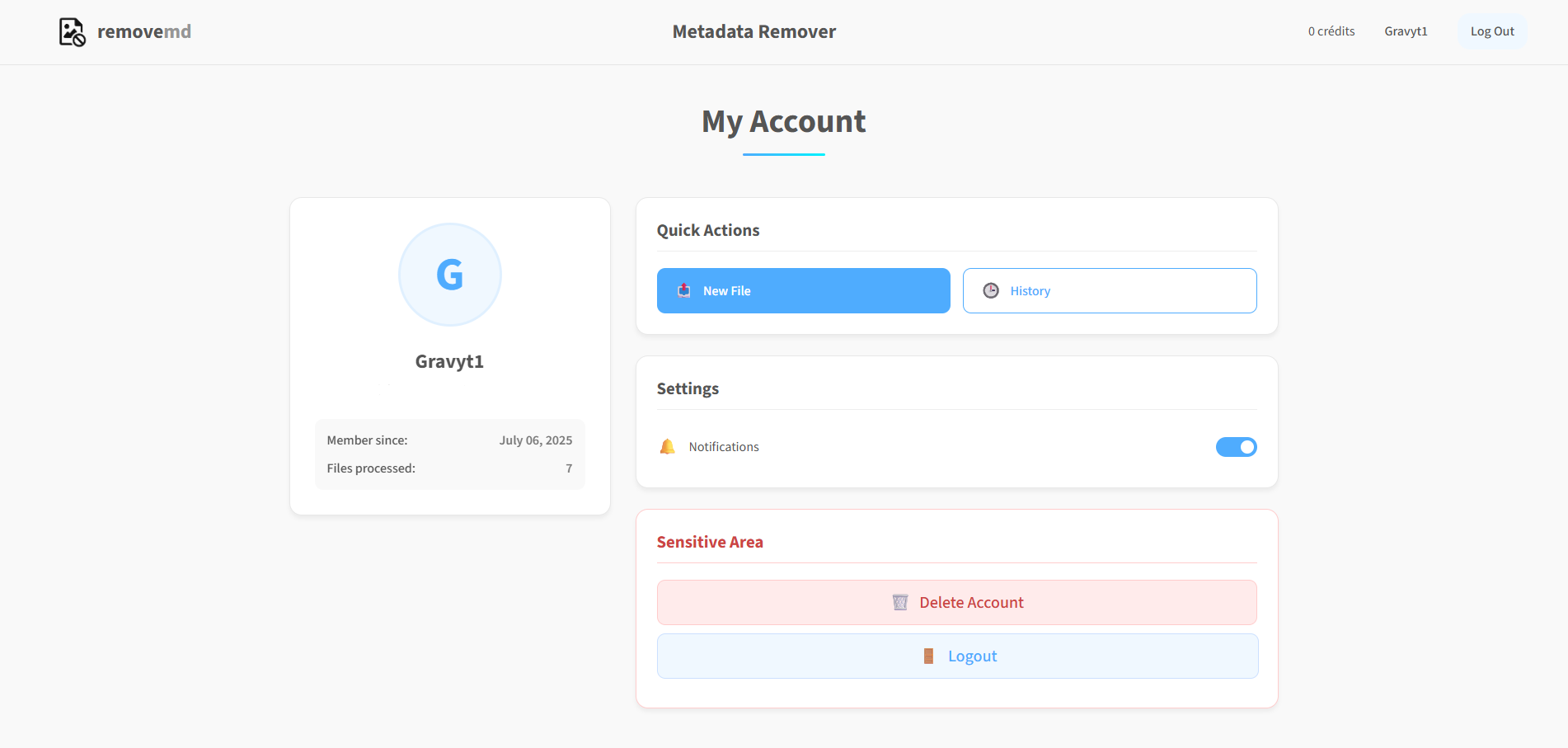Click the door icon in Logout button
The width and height of the screenshot is (1568, 748).
click(928, 656)
